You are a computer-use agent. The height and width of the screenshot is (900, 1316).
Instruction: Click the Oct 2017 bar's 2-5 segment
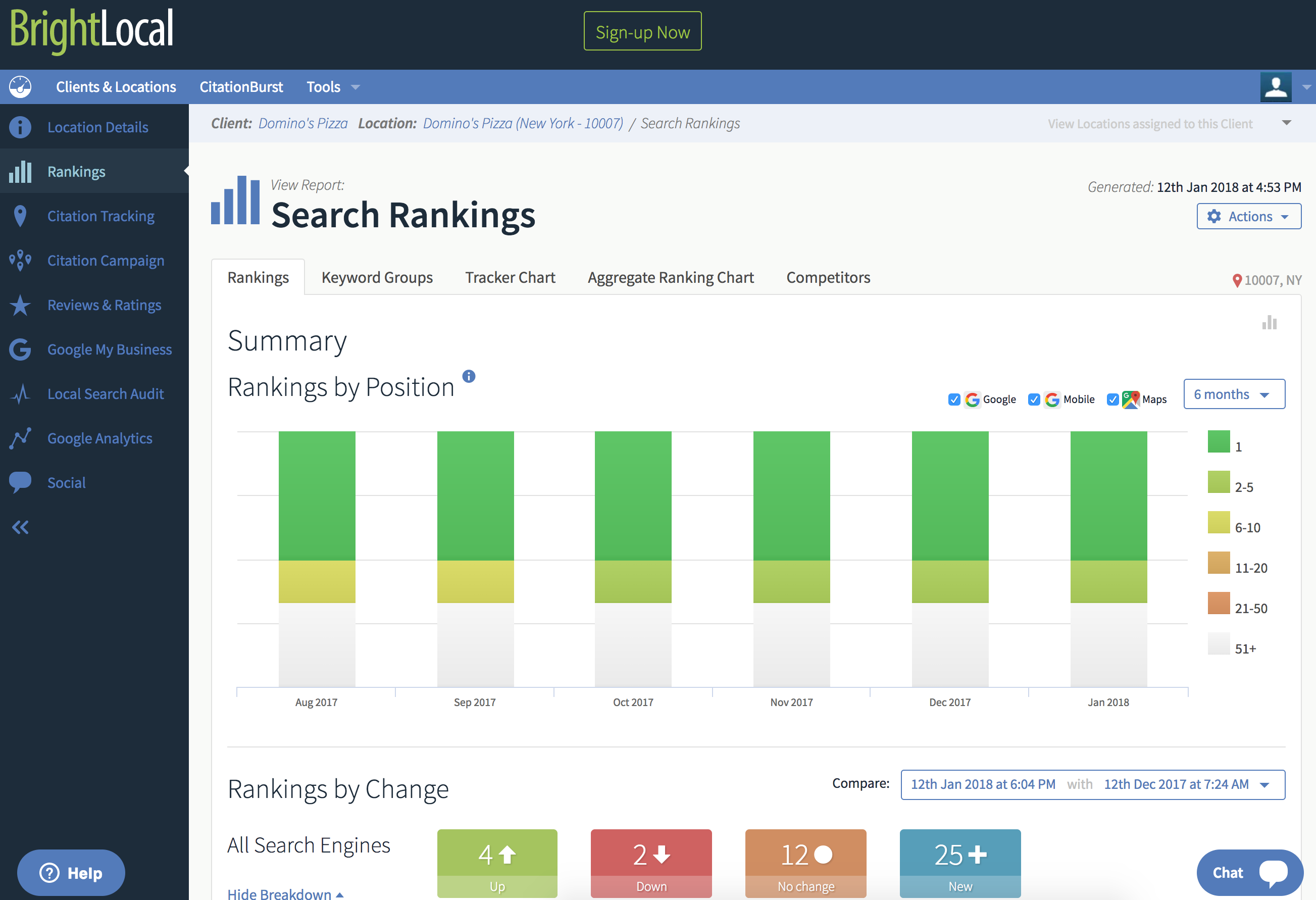(633, 582)
